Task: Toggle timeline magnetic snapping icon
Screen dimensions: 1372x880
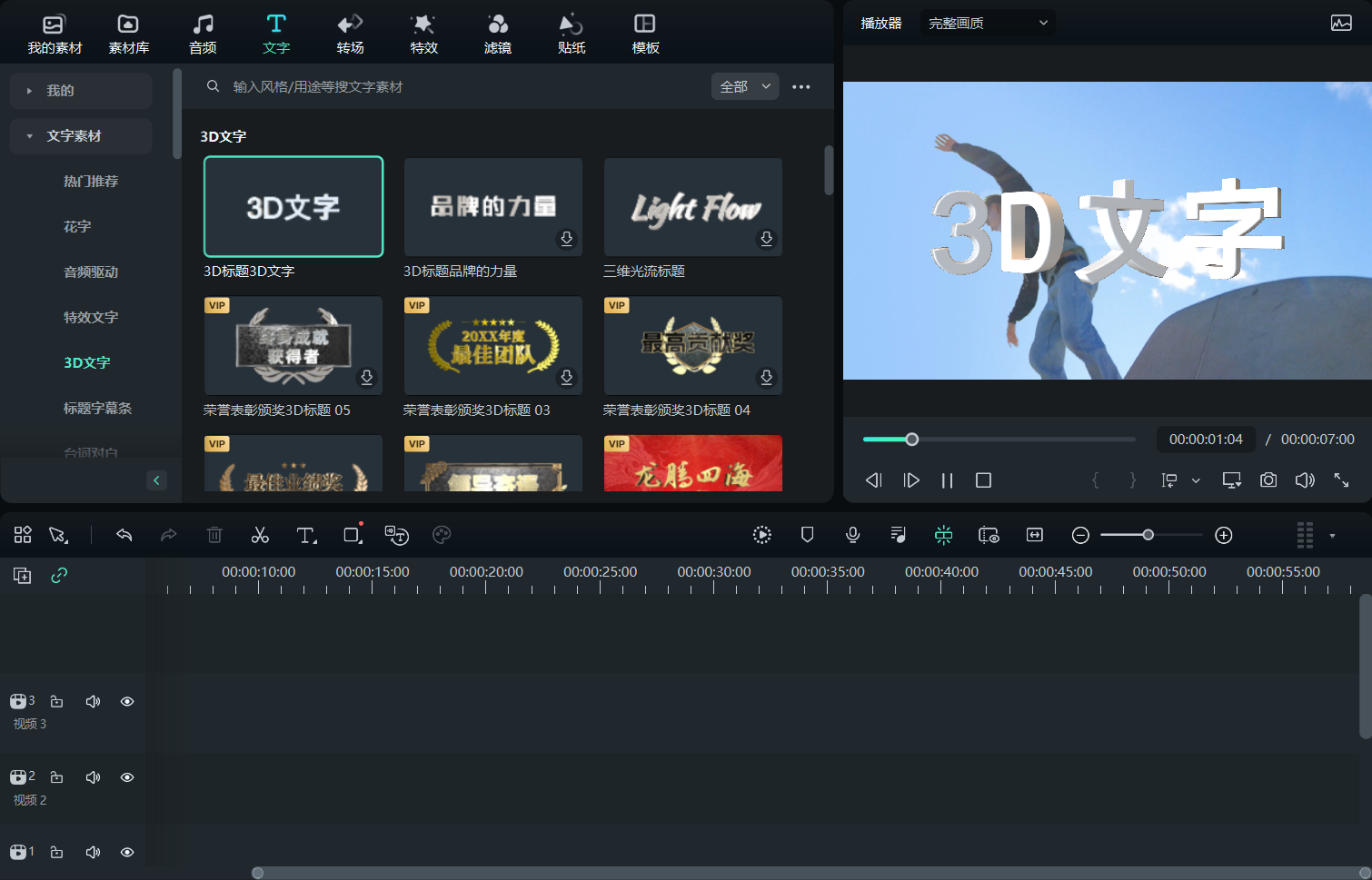Action: click(x=943, y=535)
